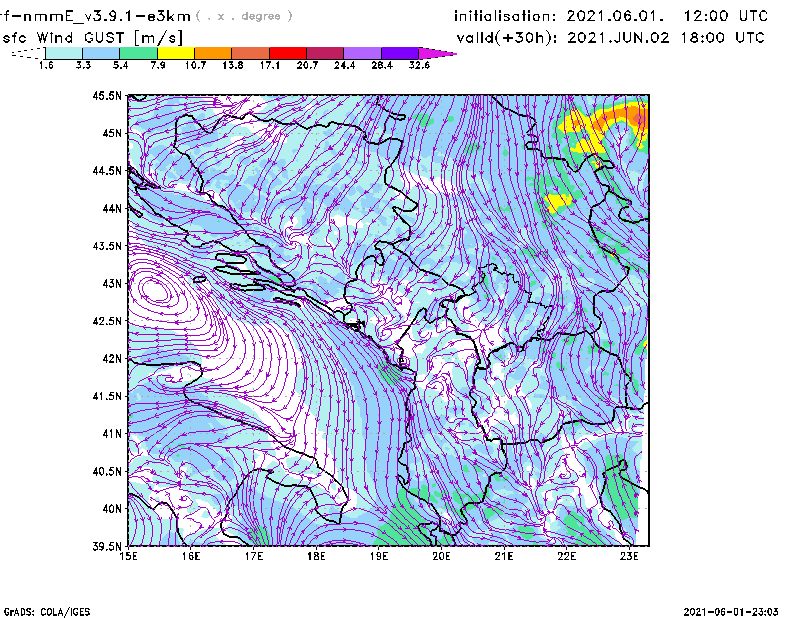The height and width of the screenshot is (618, 800).
Task: Click the light purple legend swatch
Action: (x=363, y=53)
